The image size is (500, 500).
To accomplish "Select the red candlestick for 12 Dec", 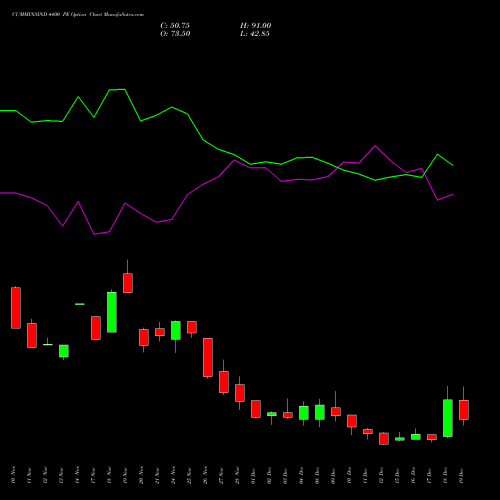I will coord(384,439).
